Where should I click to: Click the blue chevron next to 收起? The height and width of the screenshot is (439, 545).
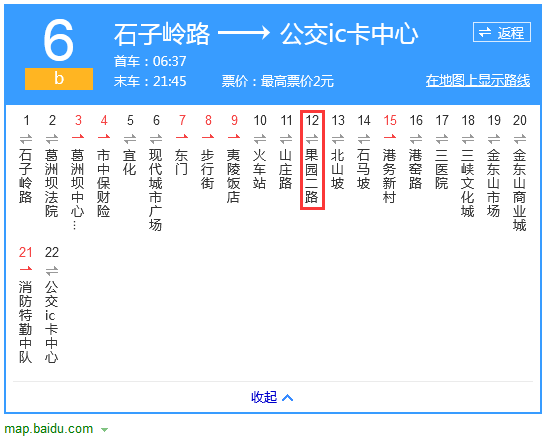click(x=287, y=398)
